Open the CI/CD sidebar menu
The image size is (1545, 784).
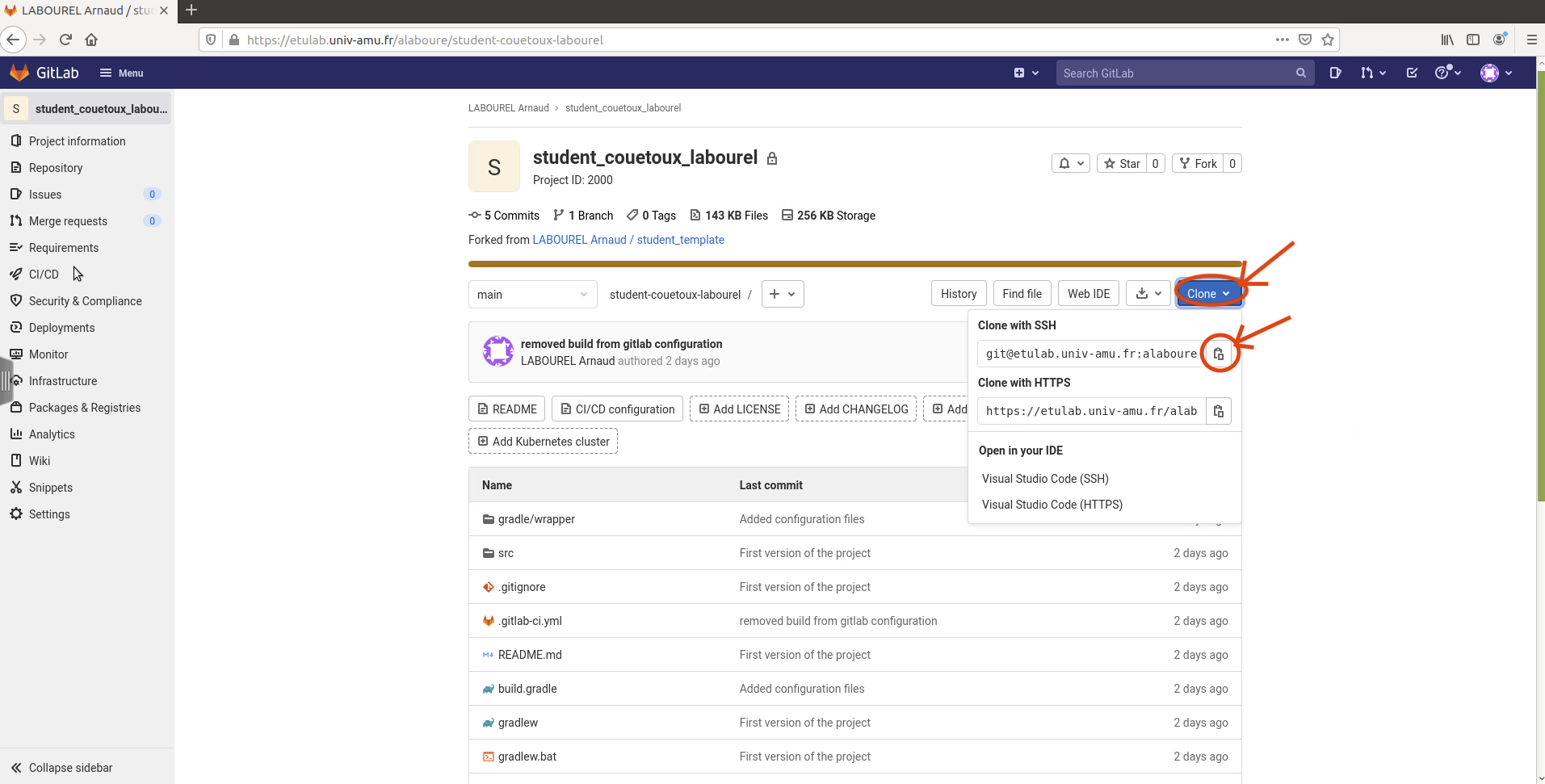(x=44, y=275)
